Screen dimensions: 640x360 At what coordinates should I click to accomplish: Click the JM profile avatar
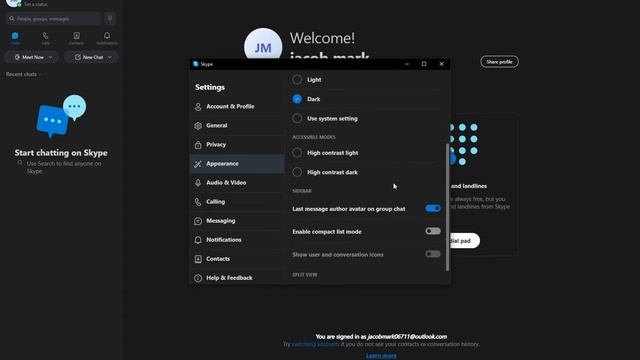263,47
